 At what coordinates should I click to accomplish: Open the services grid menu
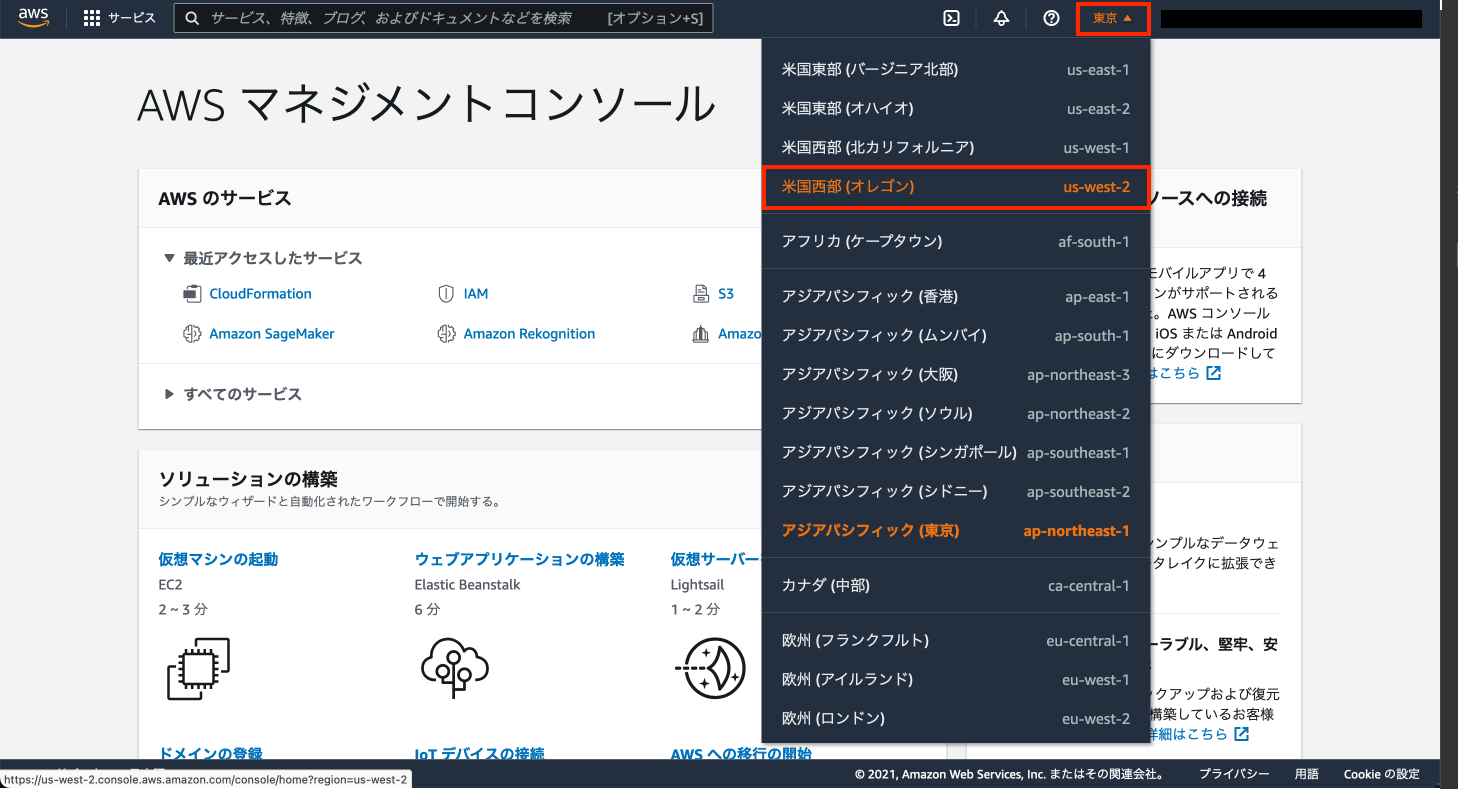click(92, 18)
